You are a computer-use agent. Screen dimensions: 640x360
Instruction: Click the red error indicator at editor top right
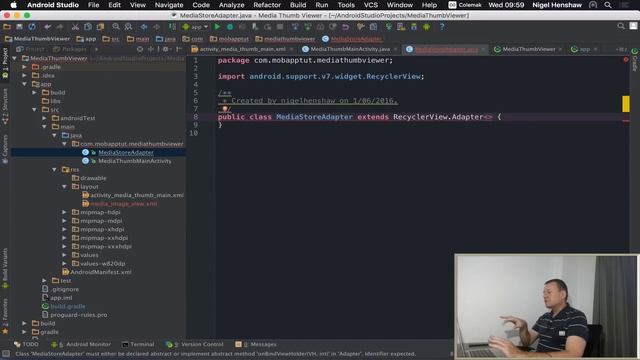pyautogui.click(x=626, y=60)
